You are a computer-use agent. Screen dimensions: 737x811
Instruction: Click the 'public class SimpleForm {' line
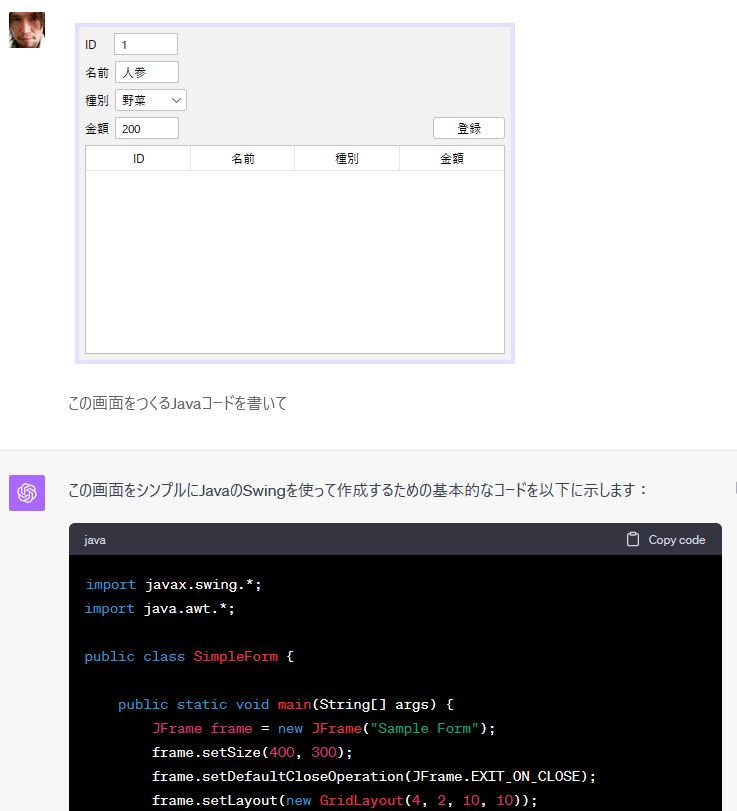(x=189, y=657)
